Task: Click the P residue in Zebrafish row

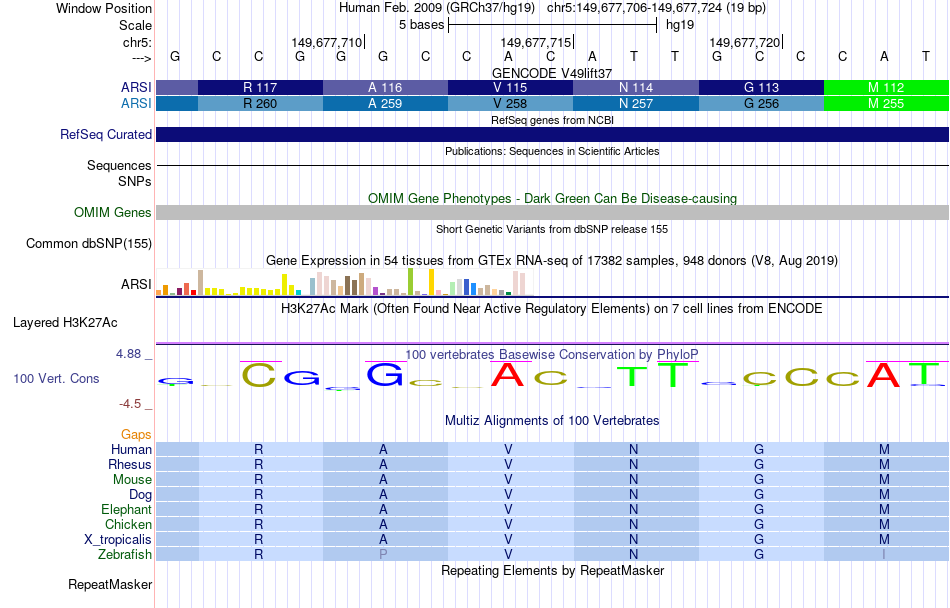Action: [x=383, y=554]
